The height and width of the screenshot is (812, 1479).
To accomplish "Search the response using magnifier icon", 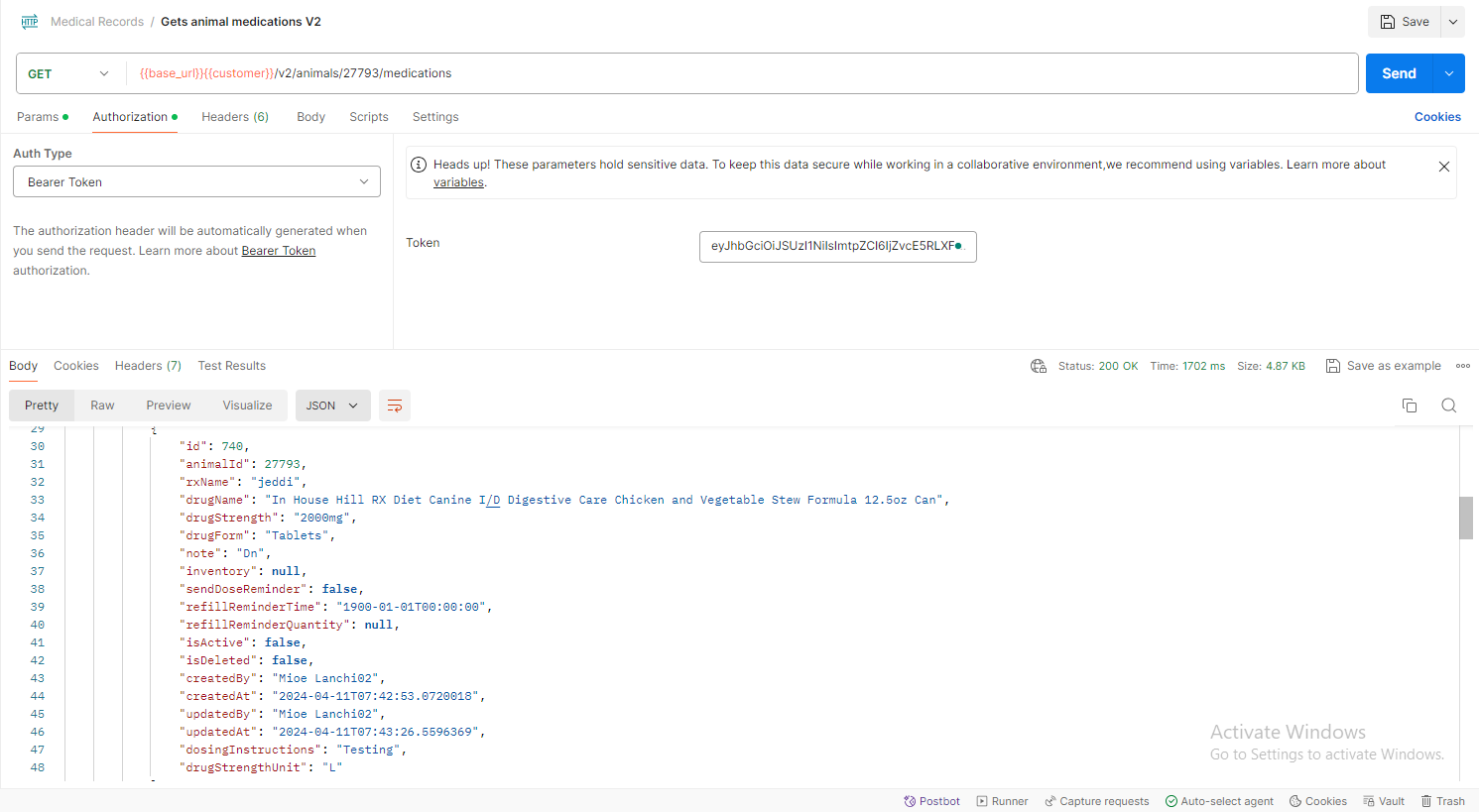I will [1448, 406].
